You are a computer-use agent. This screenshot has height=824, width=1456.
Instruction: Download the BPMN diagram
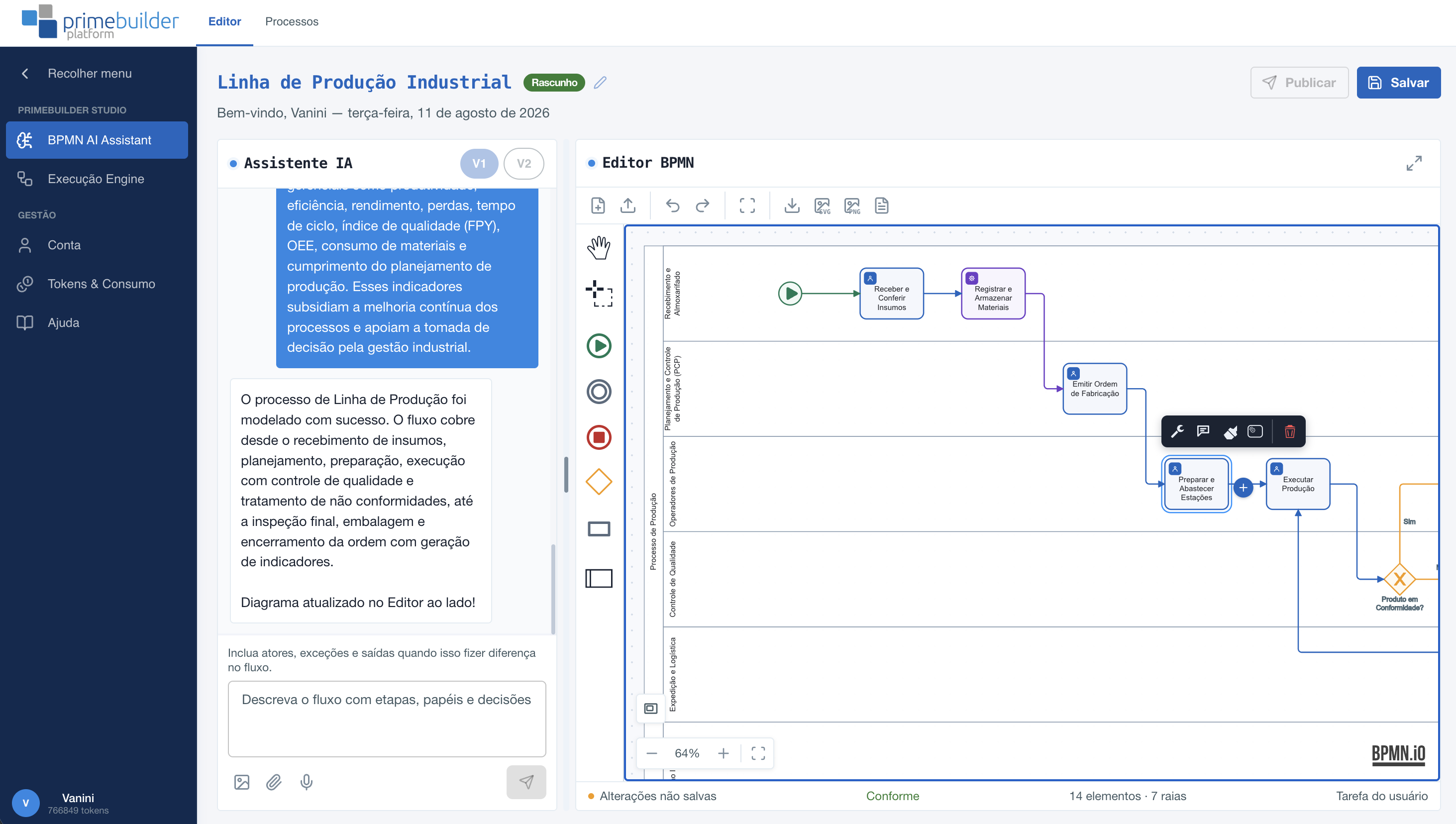[x=792, y=206]
